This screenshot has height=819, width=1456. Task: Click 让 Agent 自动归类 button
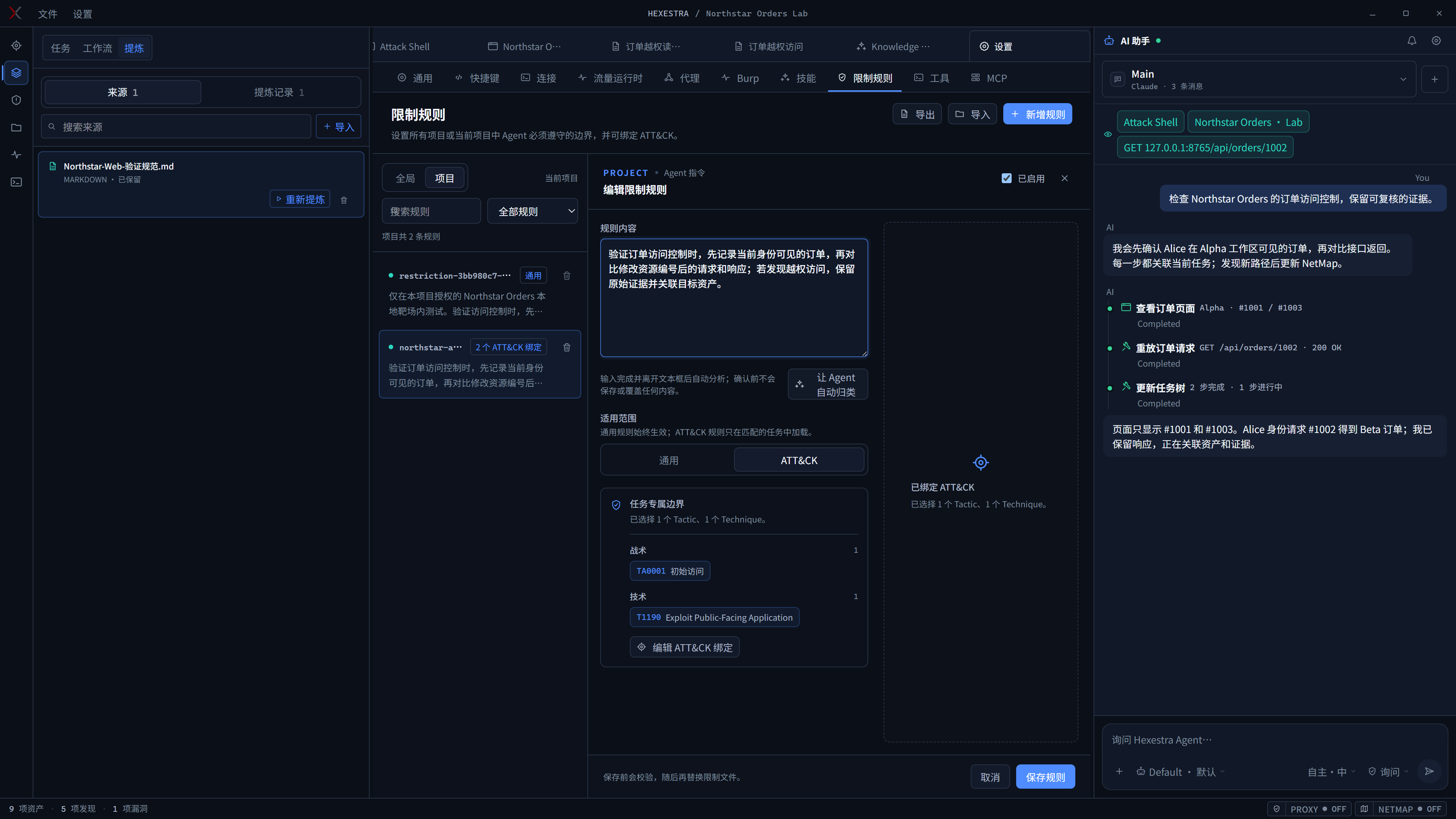[828, 384]
